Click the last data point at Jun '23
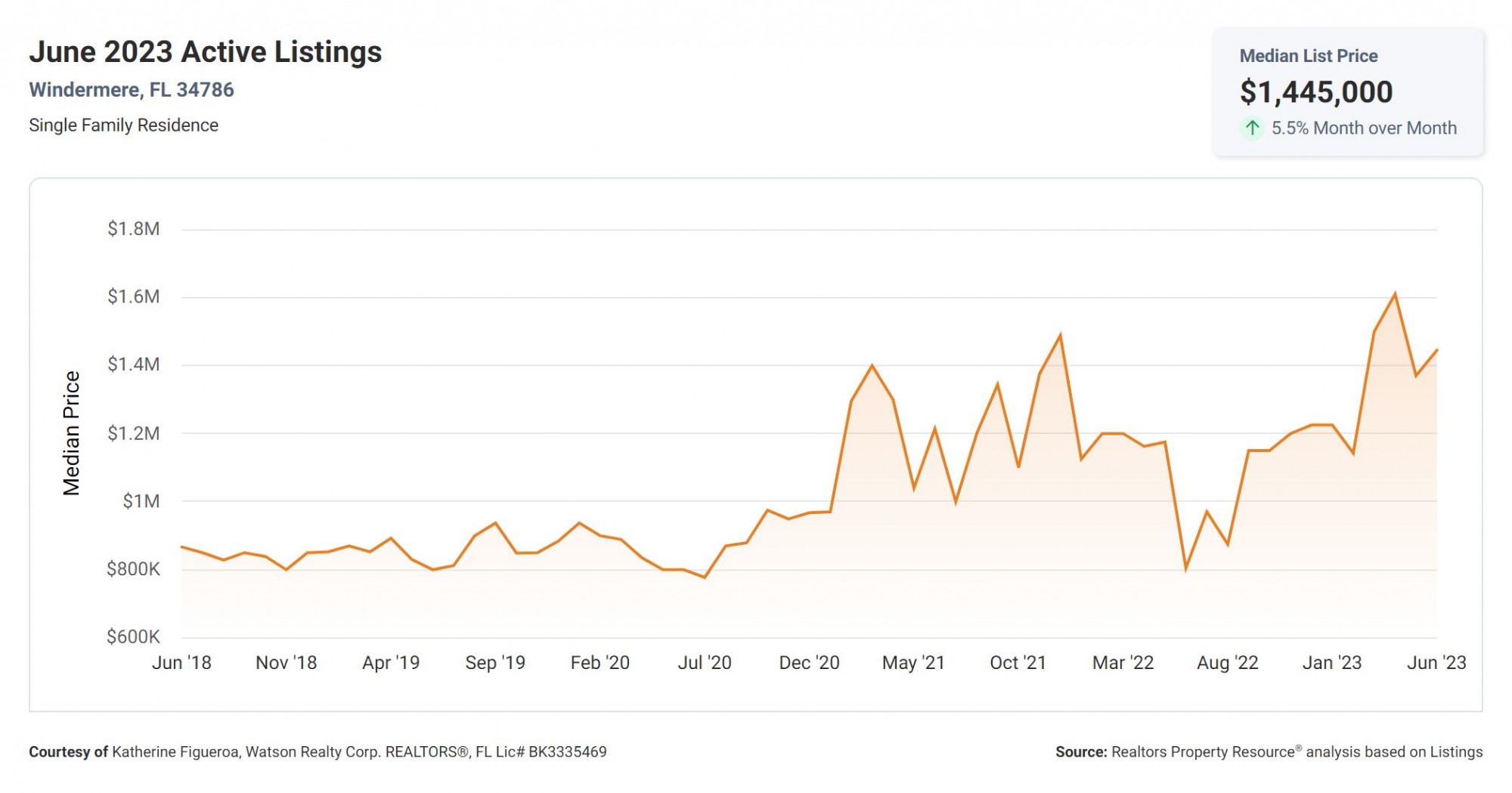The image size is (1512, 793). point(1436,350)
